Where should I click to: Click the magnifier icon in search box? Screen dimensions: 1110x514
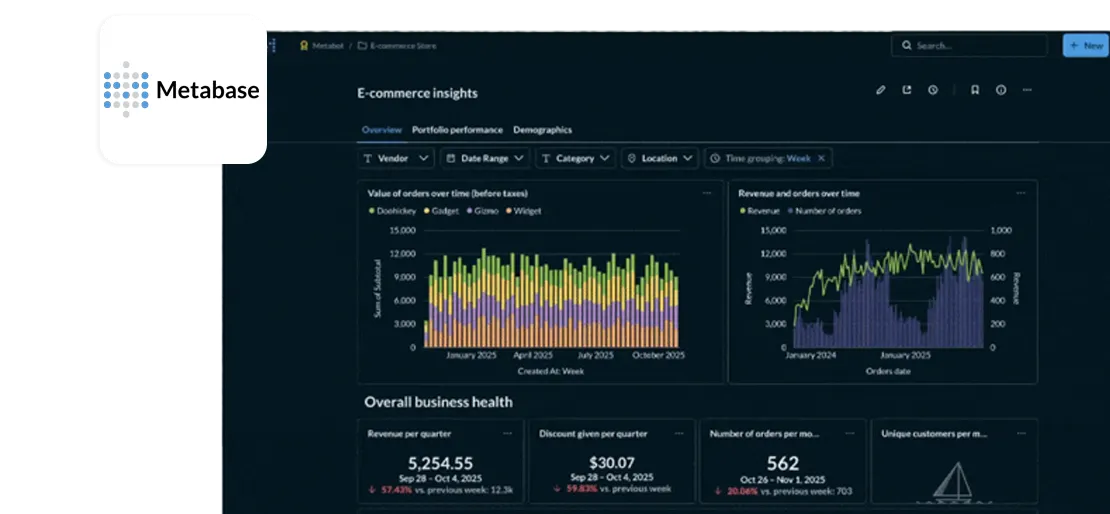point(906,45)
